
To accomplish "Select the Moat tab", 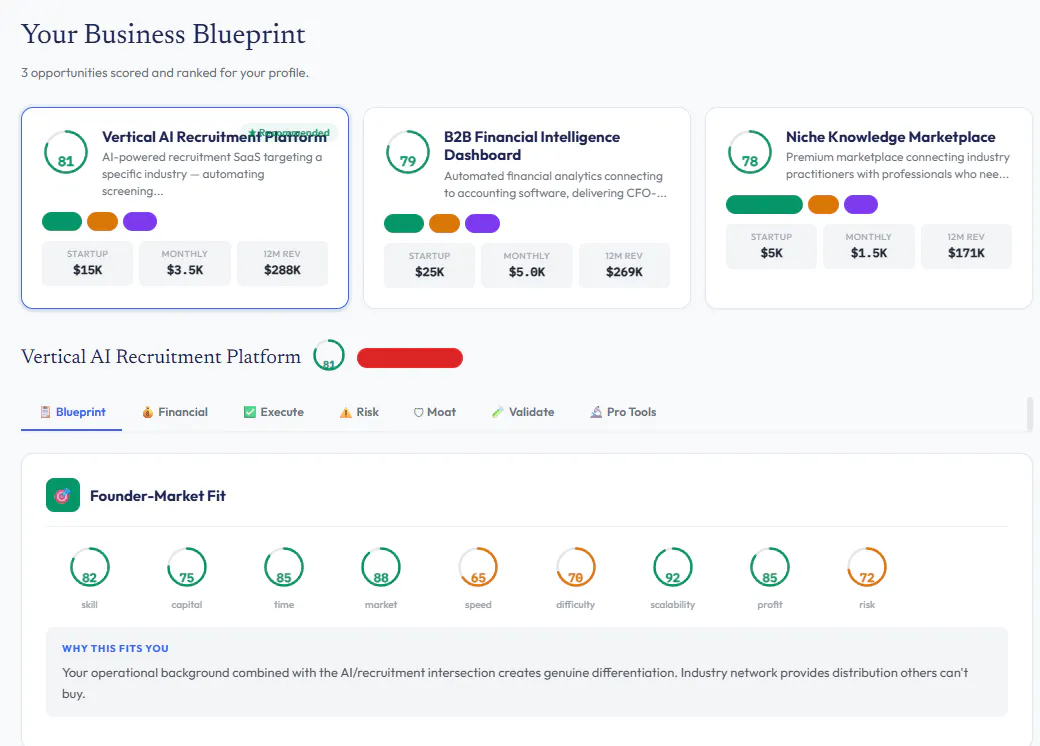I will pos(435,412).
